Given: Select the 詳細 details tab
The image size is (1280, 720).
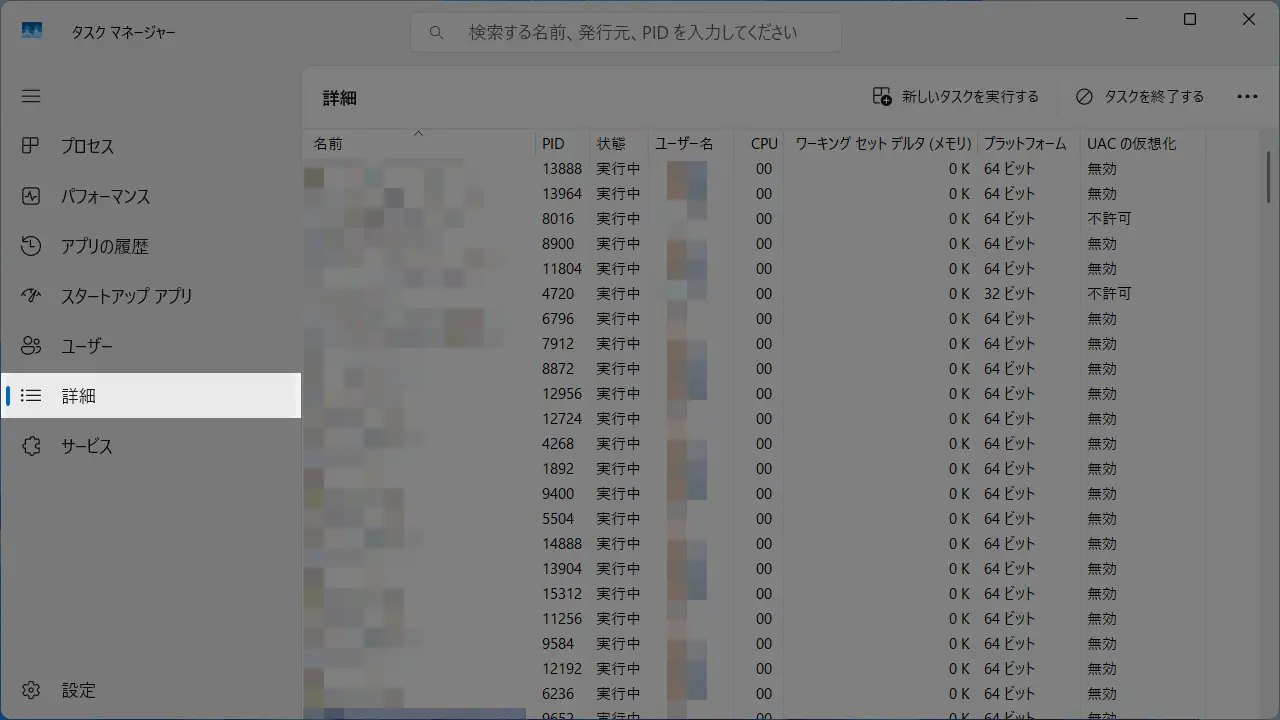Looking at the screenshot, I should (x=78, y=396).
